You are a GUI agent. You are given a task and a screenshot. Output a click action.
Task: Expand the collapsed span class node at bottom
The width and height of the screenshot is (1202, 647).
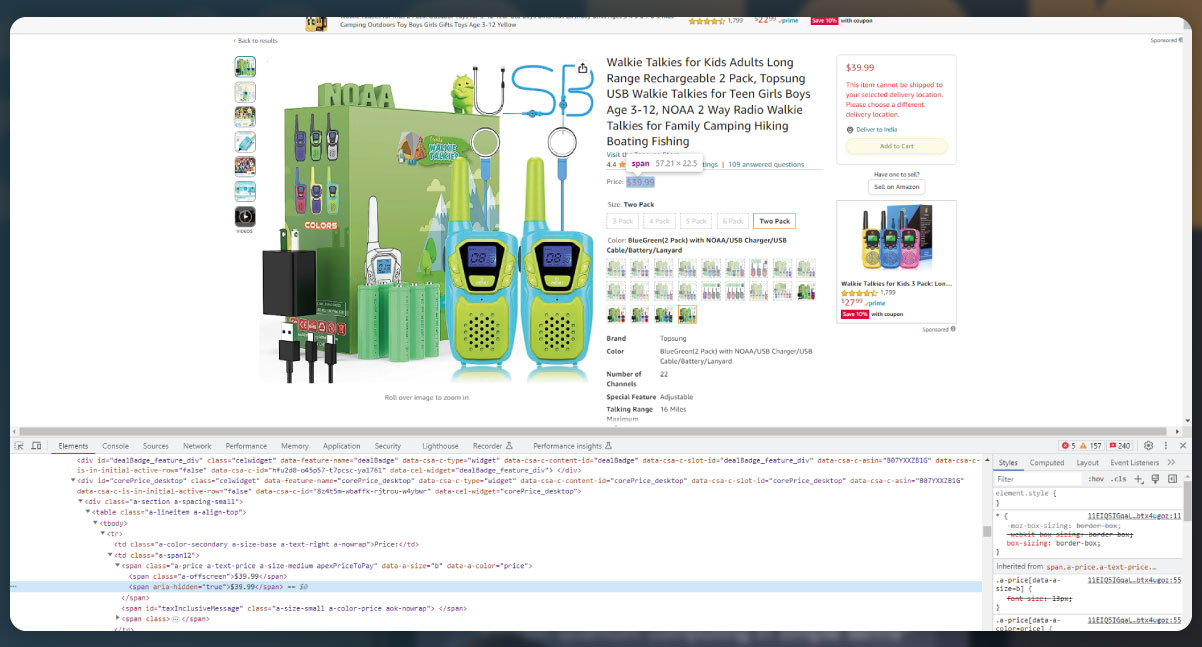pos(118,619)
